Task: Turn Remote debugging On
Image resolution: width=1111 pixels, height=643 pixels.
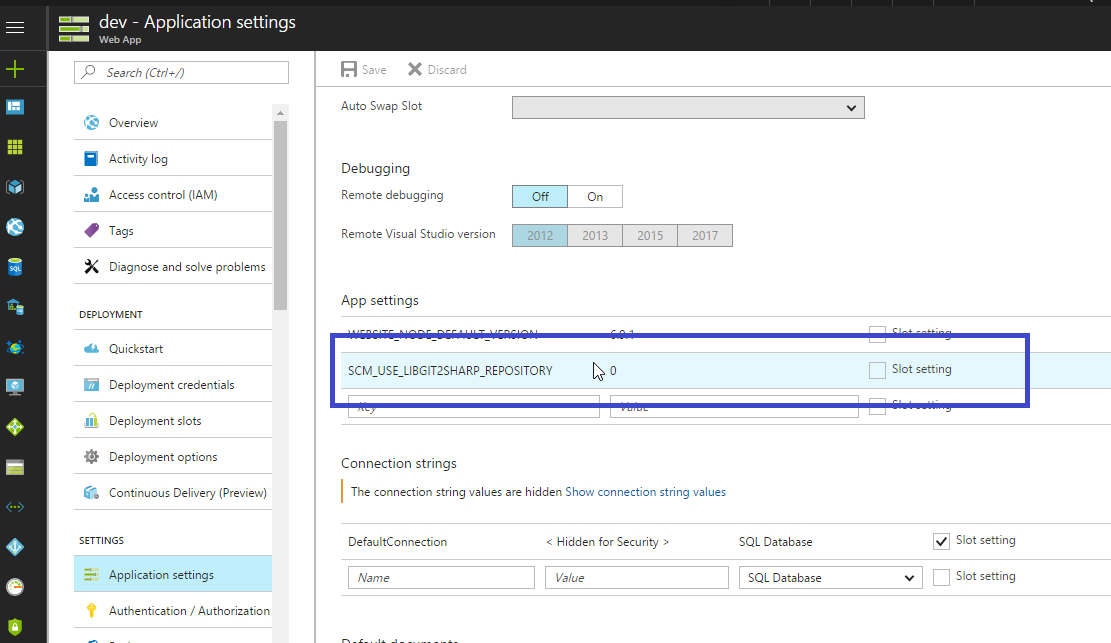Action: (x=595, y=197)
